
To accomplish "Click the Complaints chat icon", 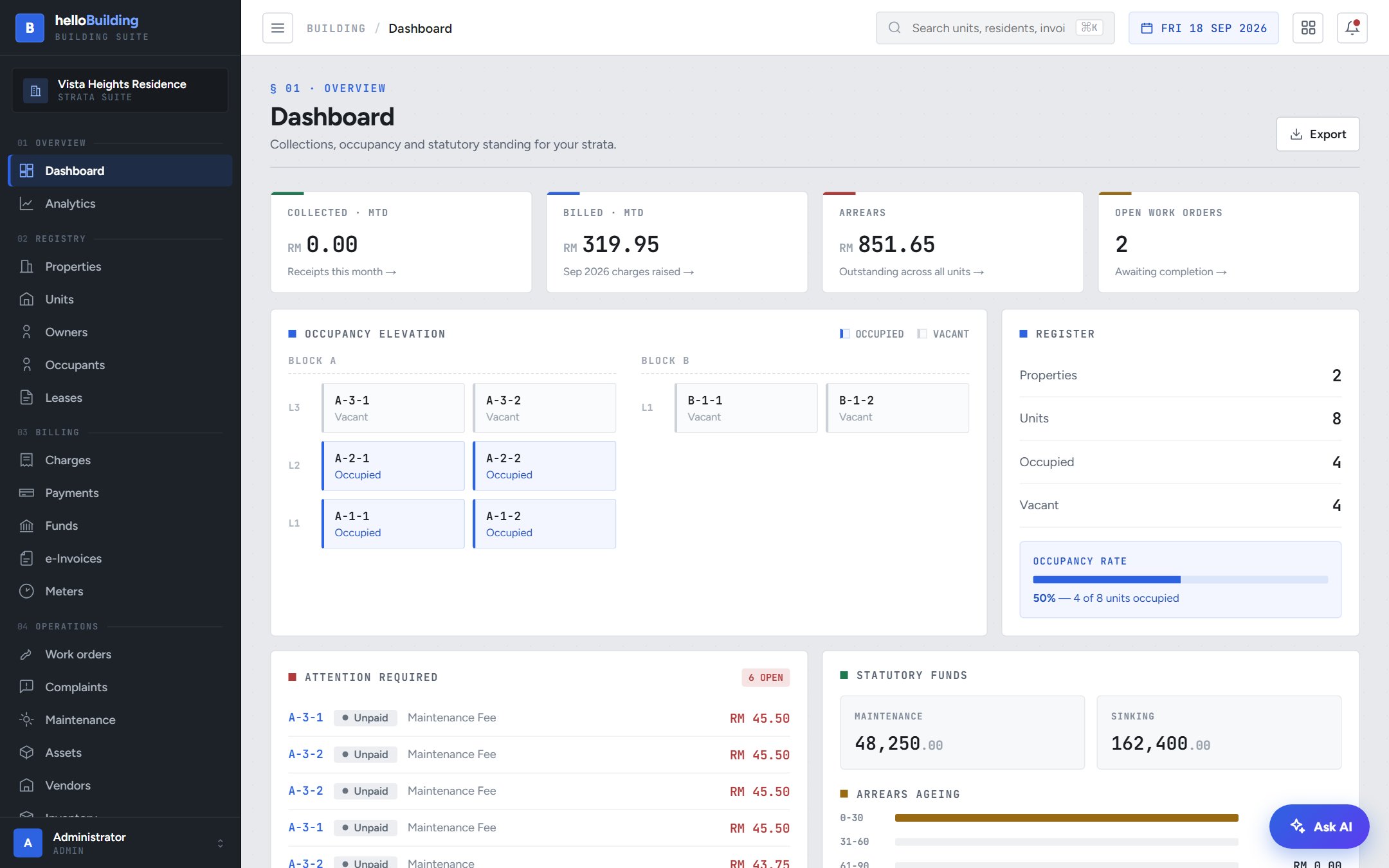I will point(26,687).
